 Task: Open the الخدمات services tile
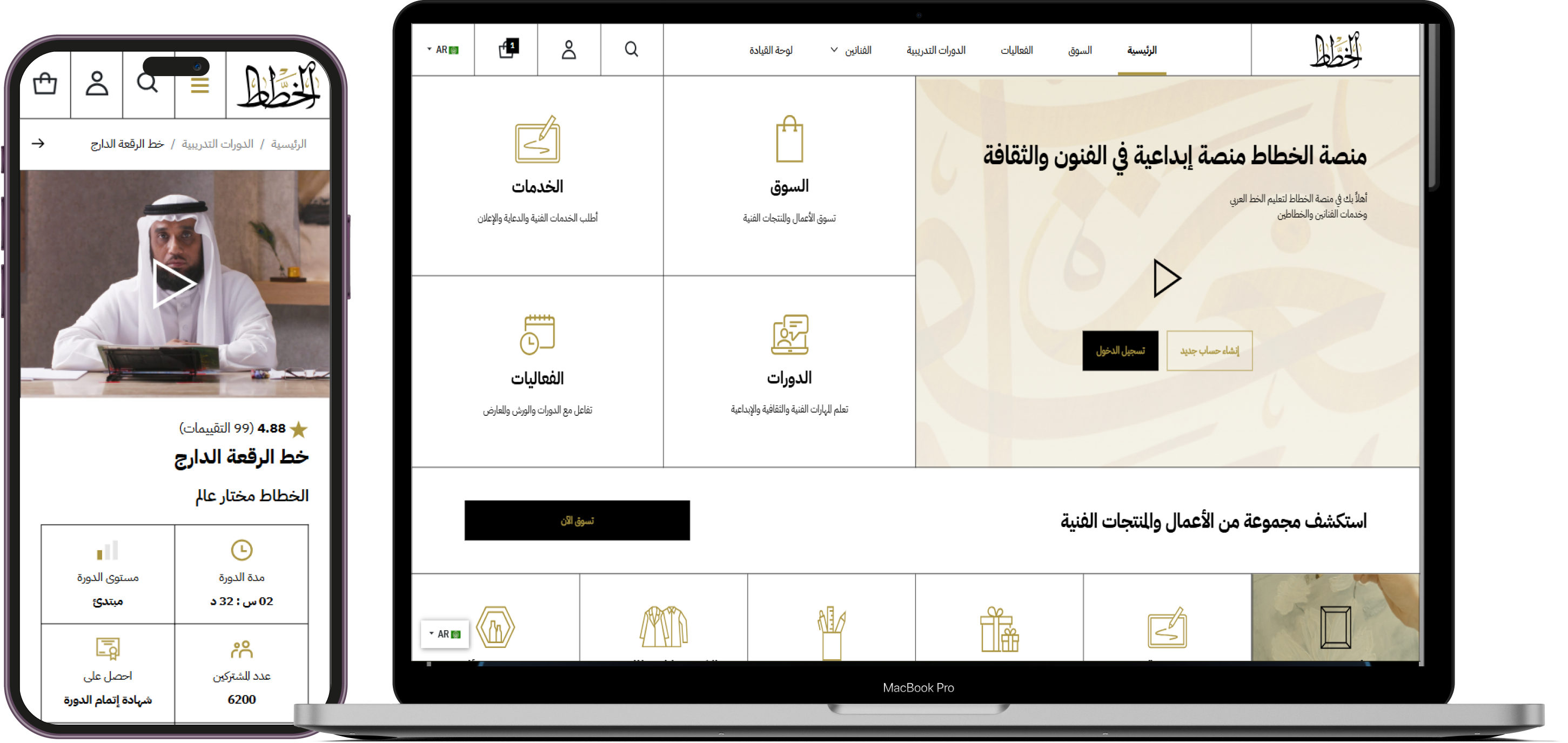click(537, 175)
